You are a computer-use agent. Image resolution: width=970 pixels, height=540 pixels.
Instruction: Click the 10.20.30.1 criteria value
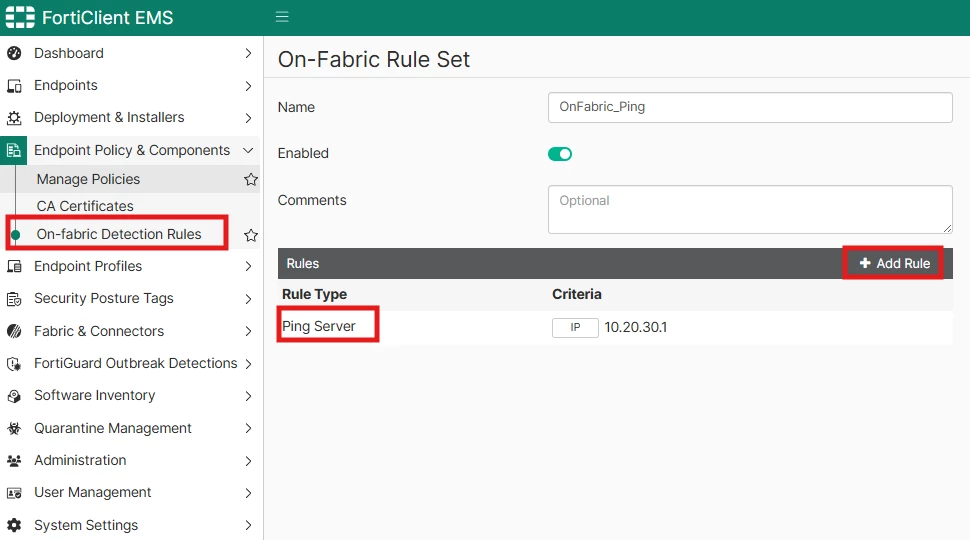[636, 327]
